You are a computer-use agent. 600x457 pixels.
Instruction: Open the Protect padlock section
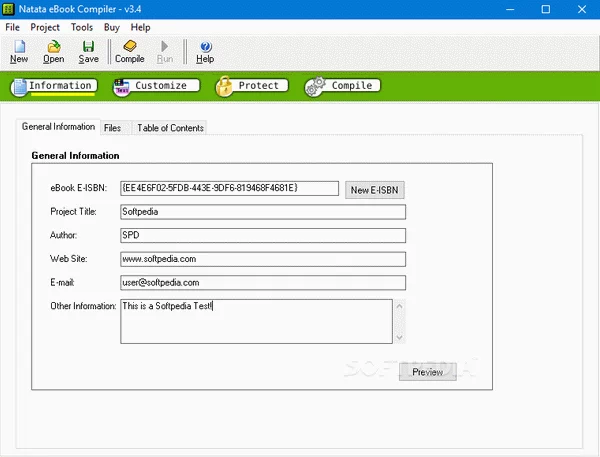(x=251, y=86)
